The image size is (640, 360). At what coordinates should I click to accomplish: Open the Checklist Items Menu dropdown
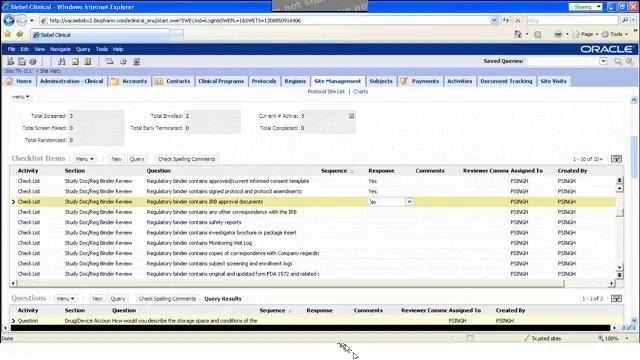[85, 159]
